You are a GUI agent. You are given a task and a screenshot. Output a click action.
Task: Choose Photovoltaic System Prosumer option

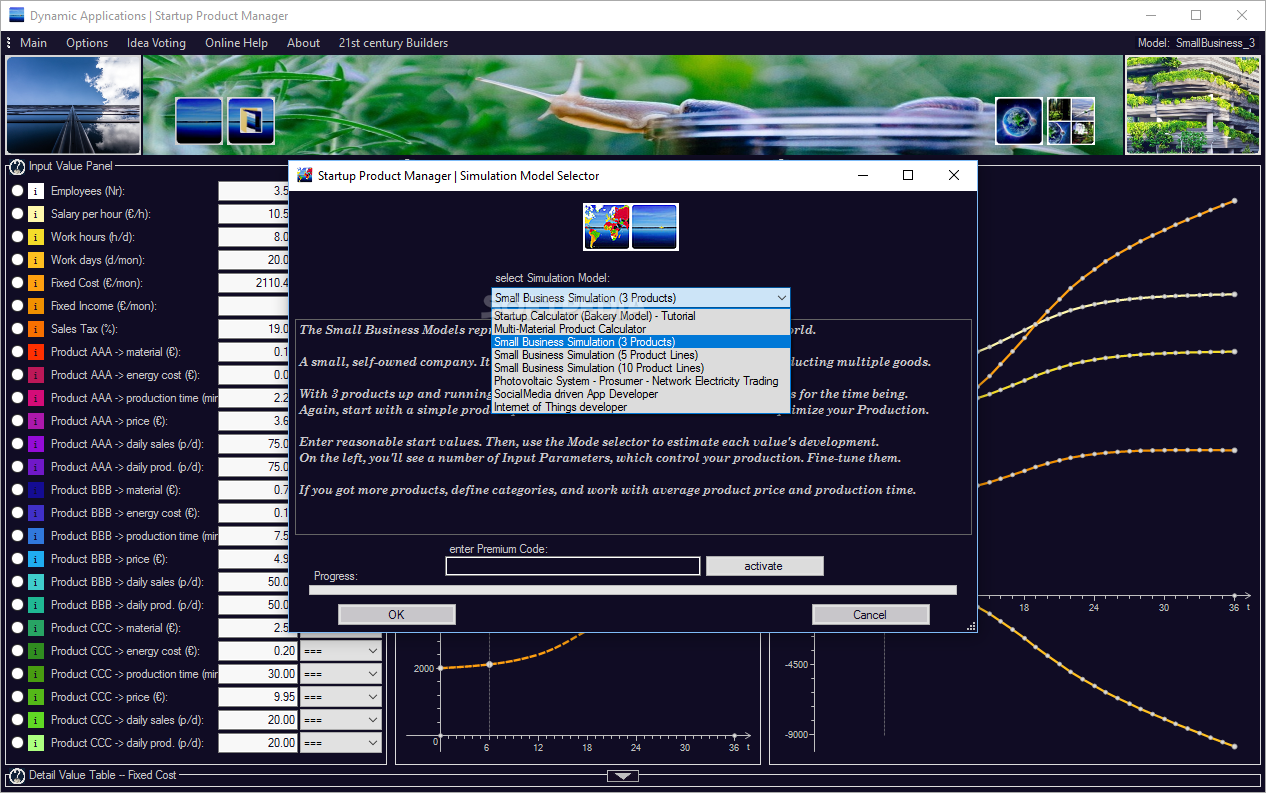(x=641, y=381)
